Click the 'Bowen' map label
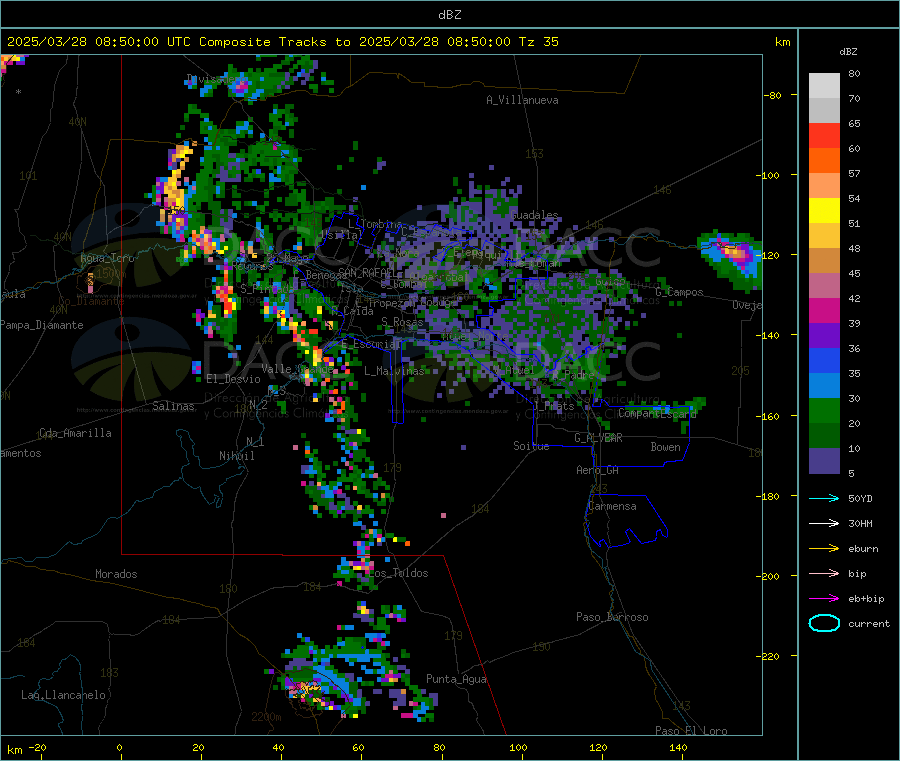This screenshot has height=761, width=900. click(666, 447)
